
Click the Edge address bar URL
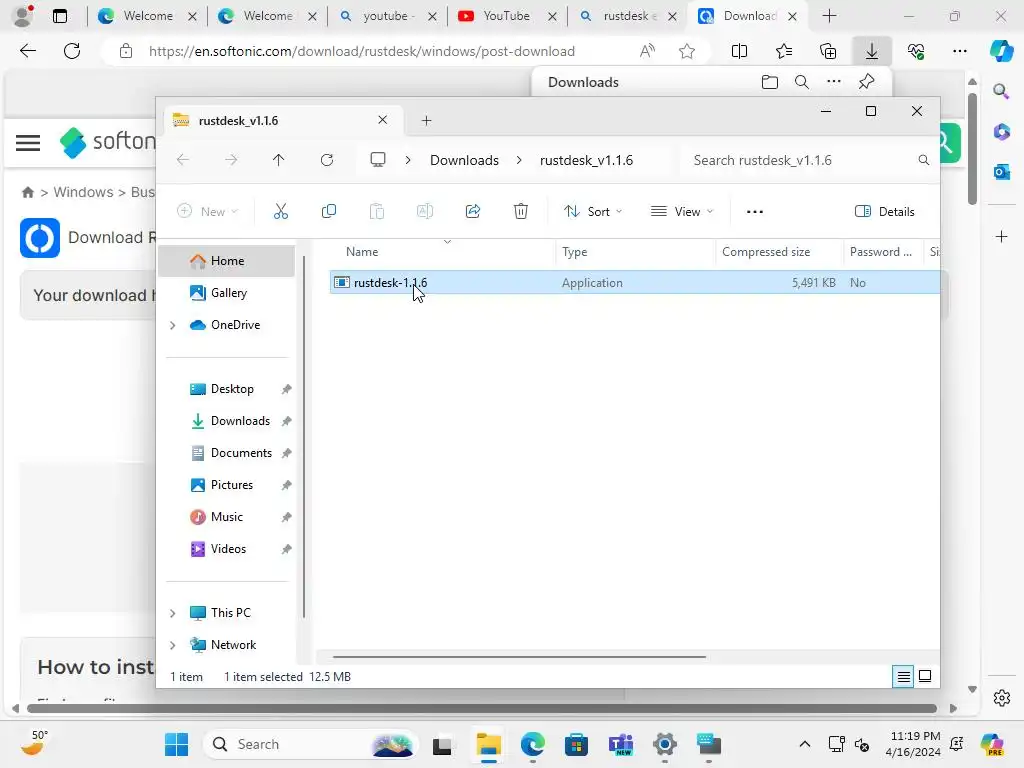coord(361,51)
